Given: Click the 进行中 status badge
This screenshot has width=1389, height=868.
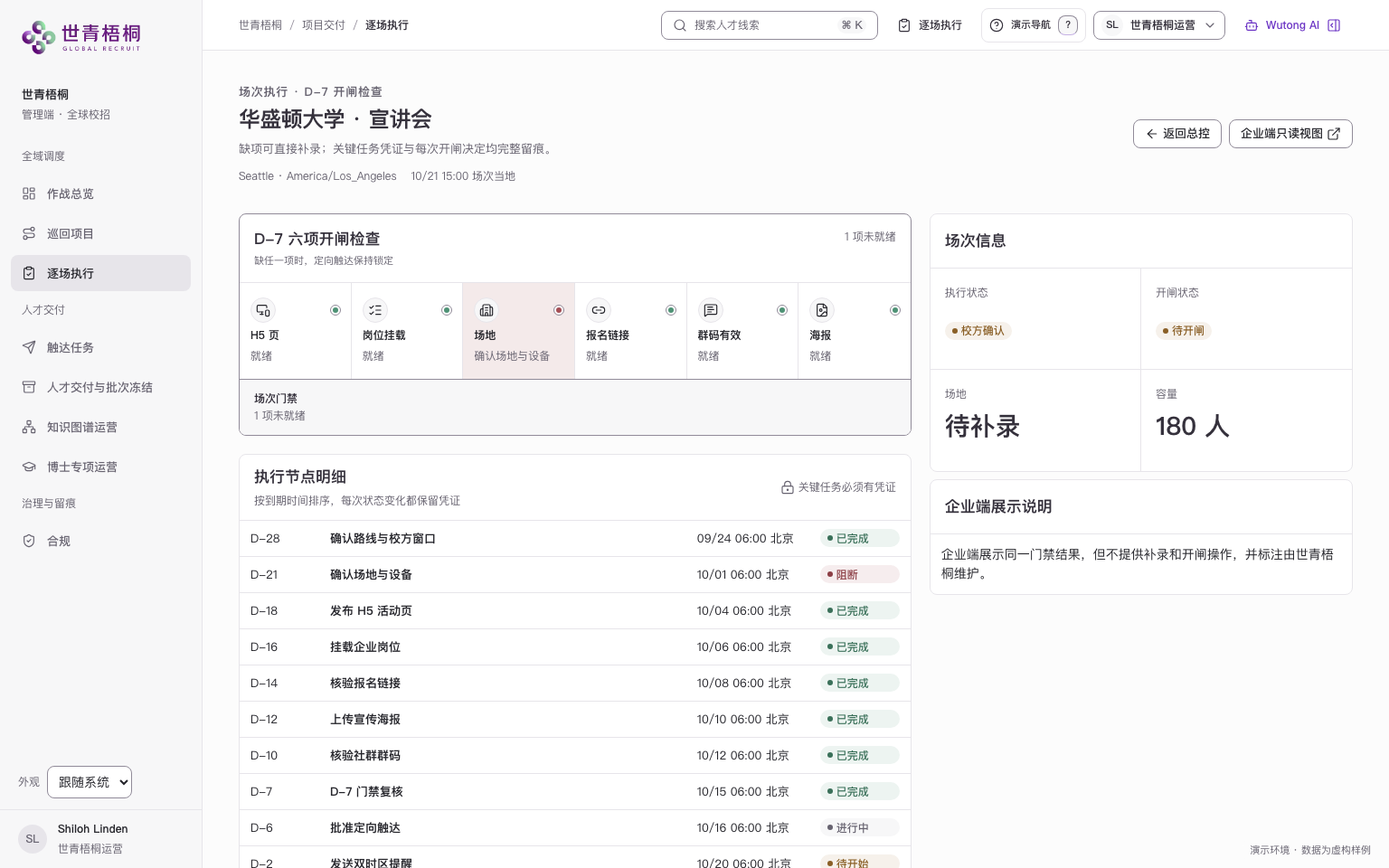Looking at the screenshot, I should pos(860,828).
